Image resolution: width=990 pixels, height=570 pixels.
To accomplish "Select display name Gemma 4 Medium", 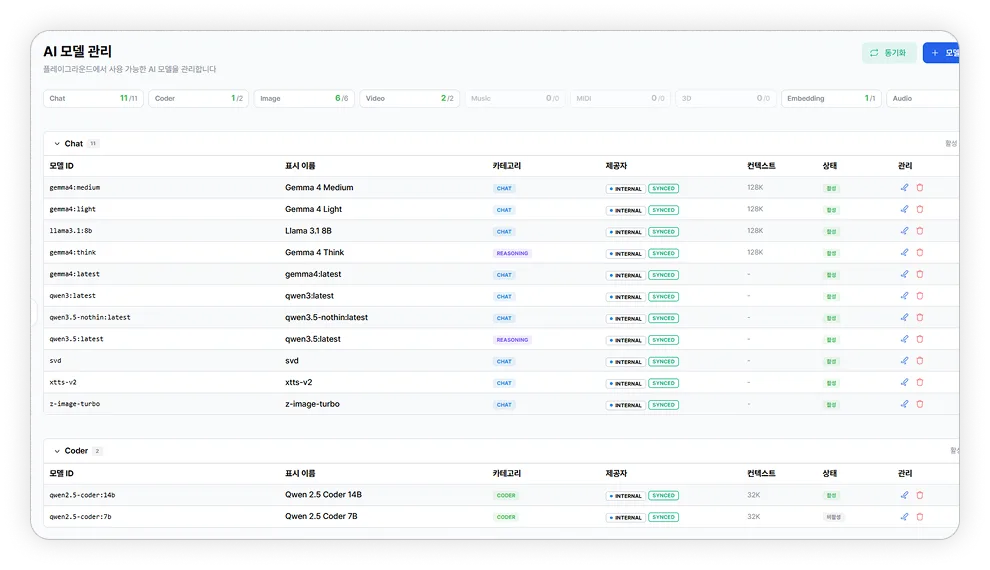I will [319, 187].
